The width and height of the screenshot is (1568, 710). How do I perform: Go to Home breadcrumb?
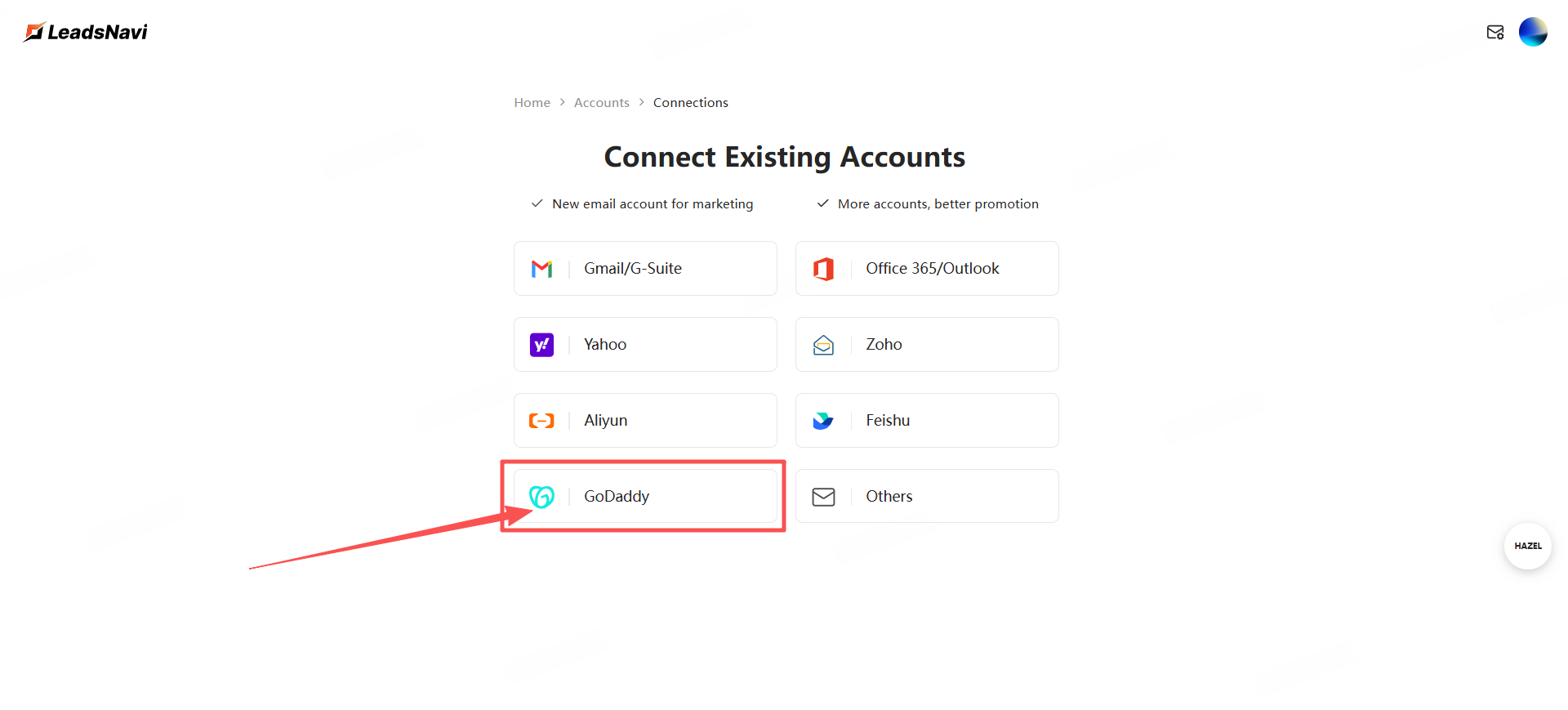pyautogui.click(x=532, y=103)
